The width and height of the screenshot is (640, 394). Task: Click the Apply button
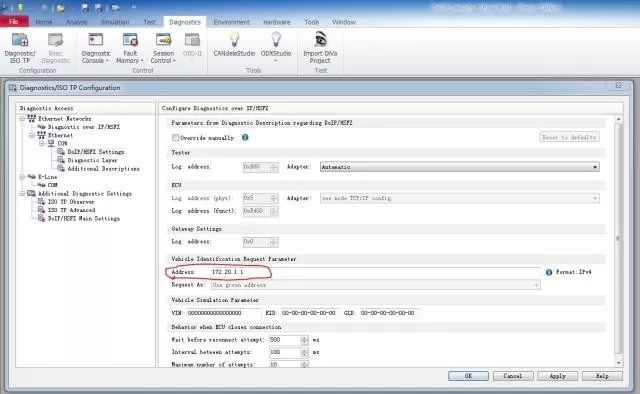558,376
